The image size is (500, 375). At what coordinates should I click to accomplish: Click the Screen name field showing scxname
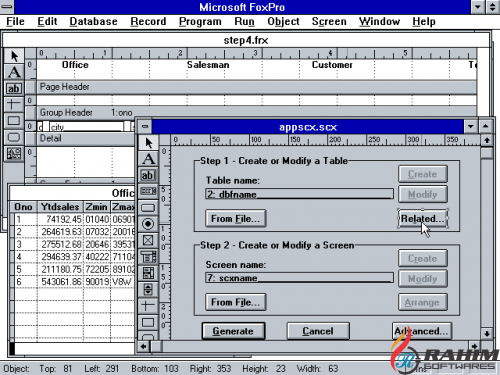pos(299,278)
